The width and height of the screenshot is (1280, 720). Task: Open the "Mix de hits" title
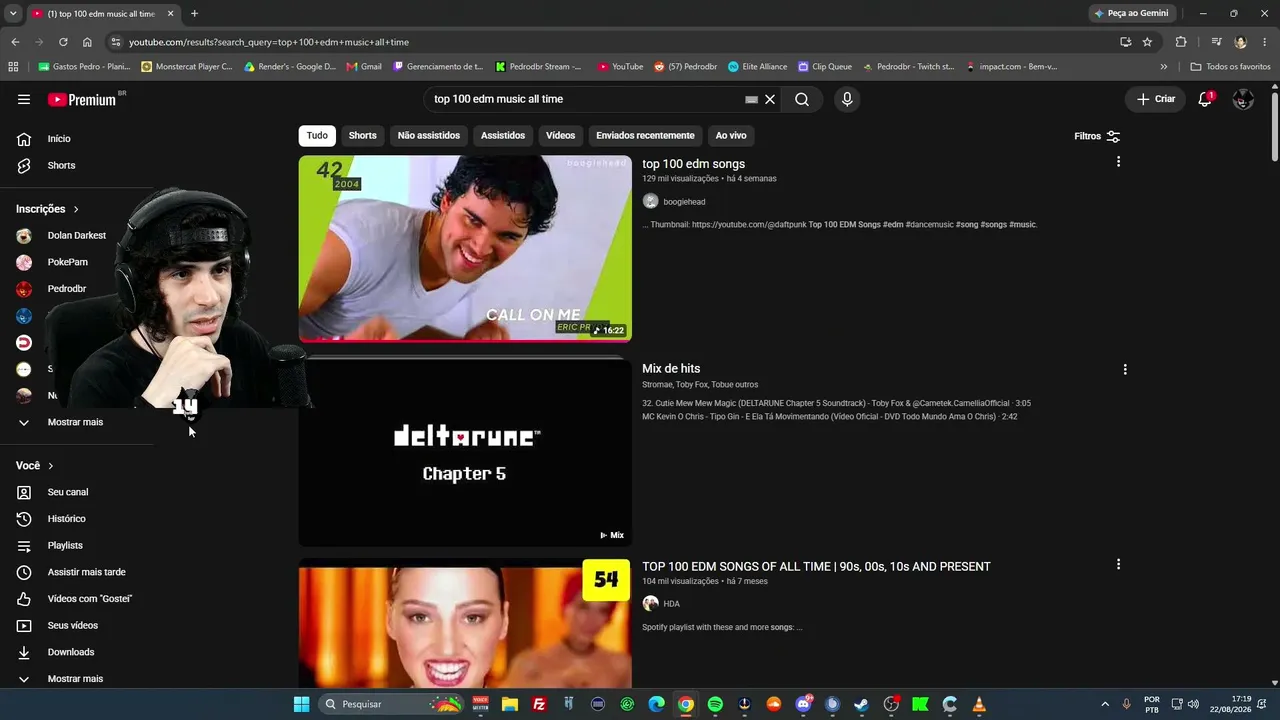point(671,369)
